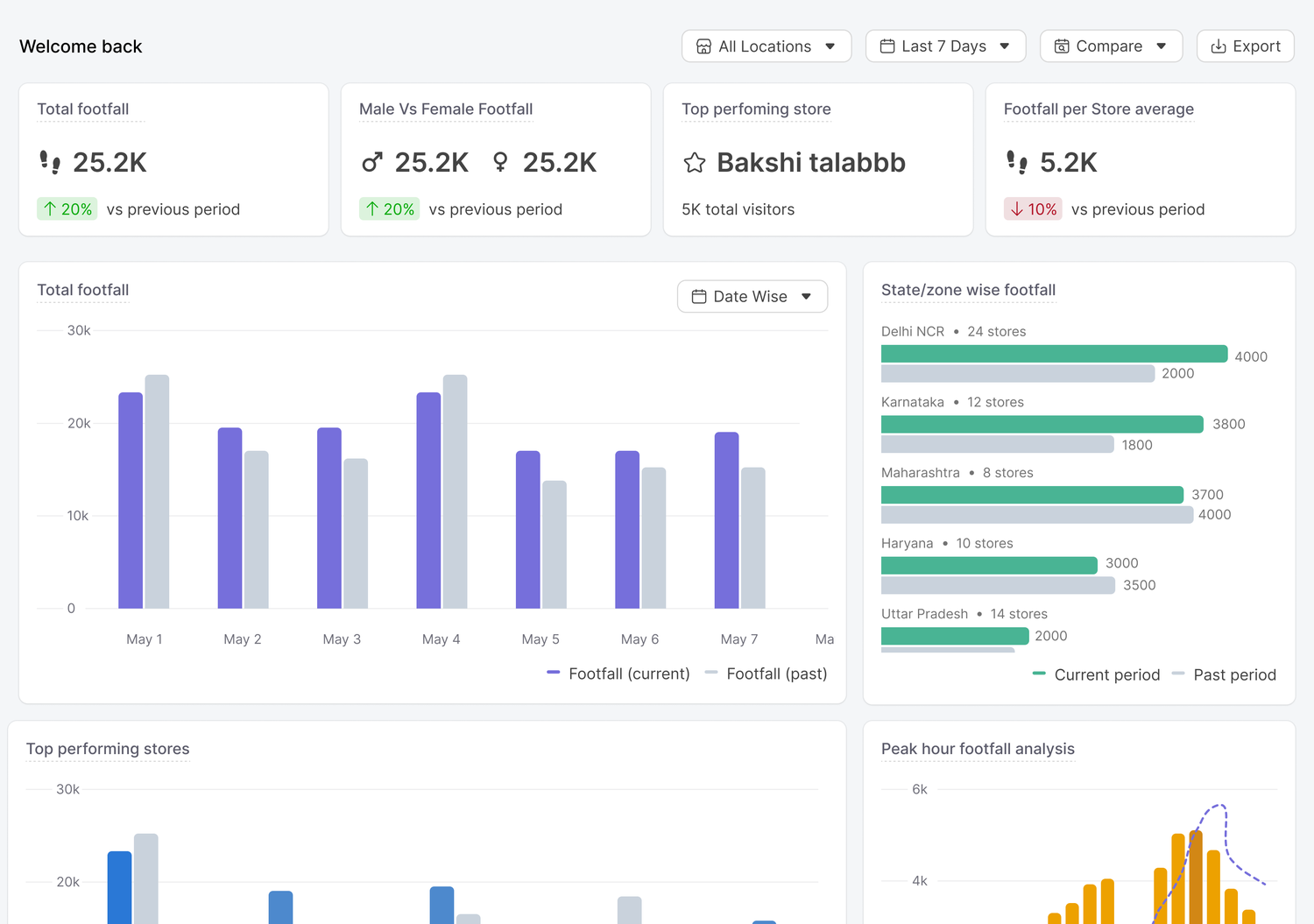Viewport: 1314px width, 924px height.
Task: Click Delhi NCR green bar showing 4000
Action: 1055,354
